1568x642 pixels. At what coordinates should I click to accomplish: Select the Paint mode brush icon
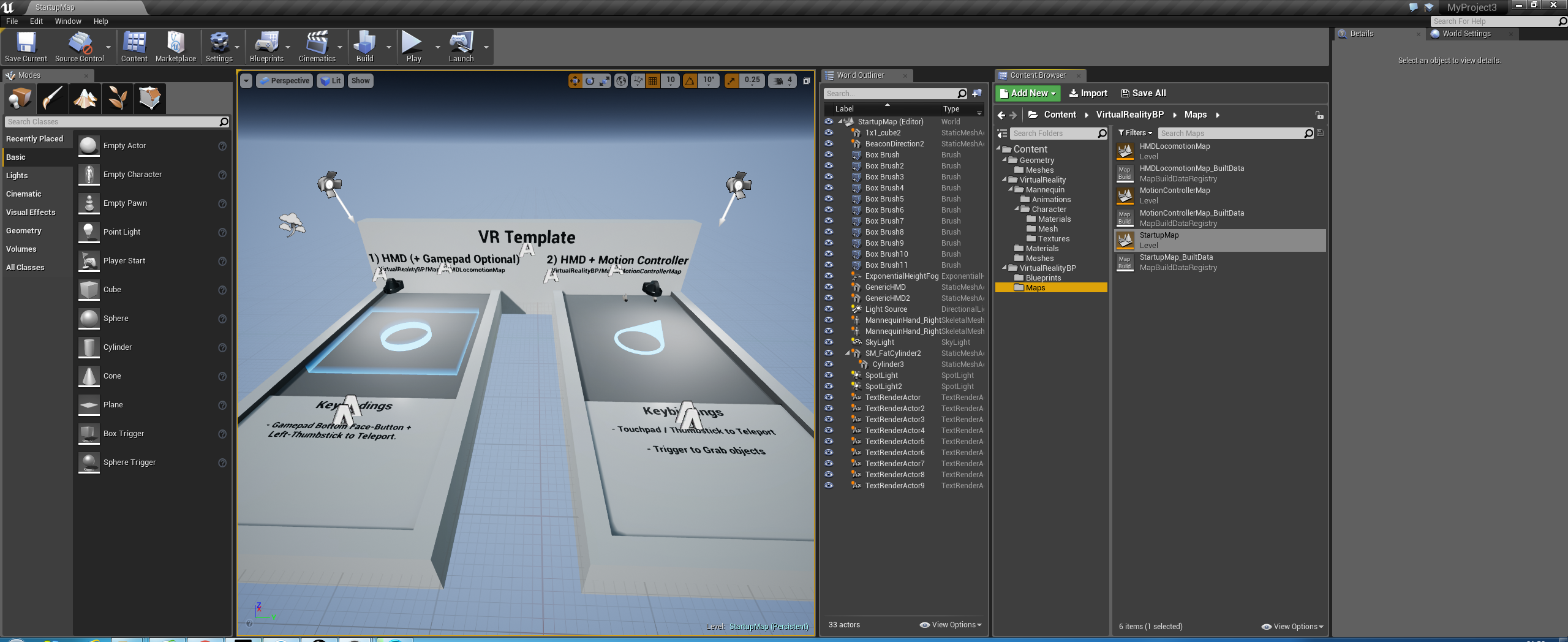pyautogui.click(x=53, y=98)
